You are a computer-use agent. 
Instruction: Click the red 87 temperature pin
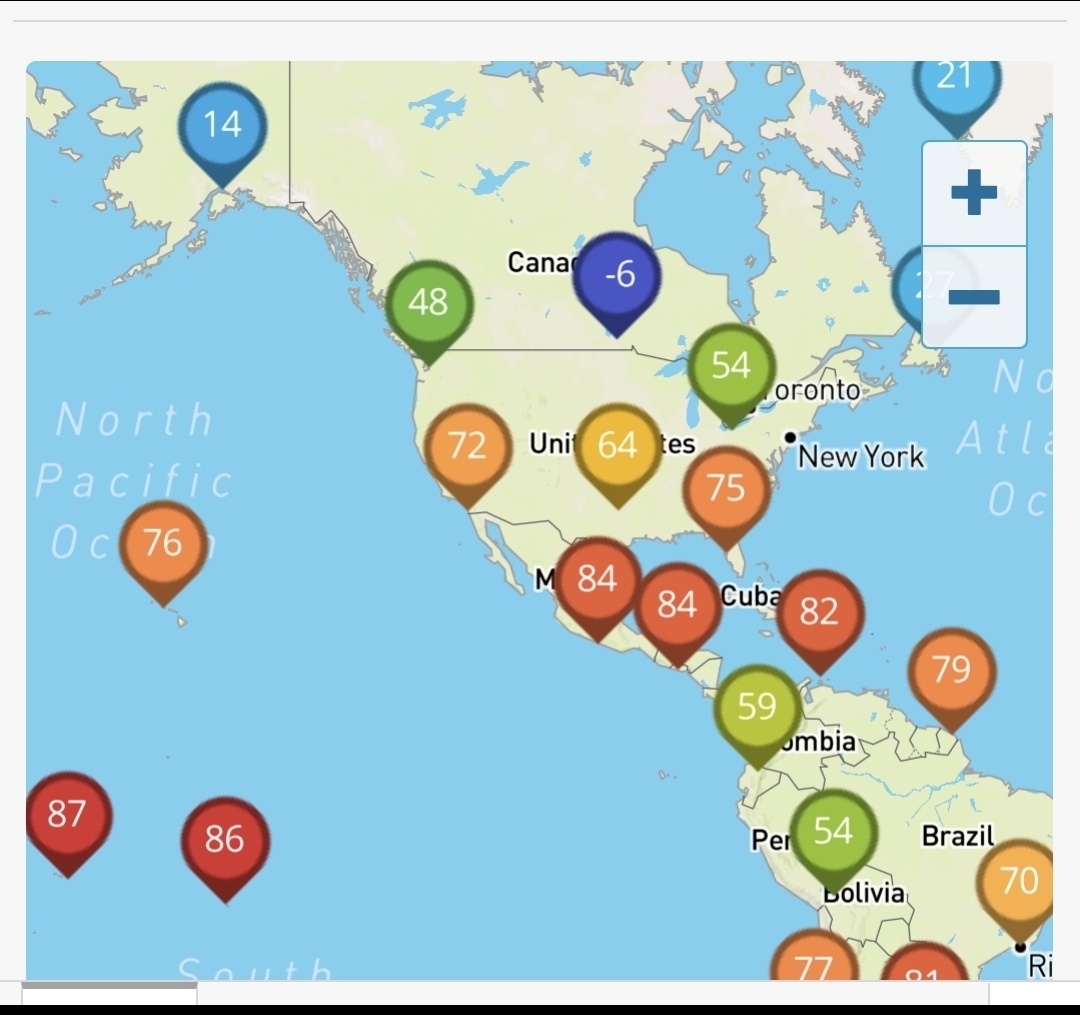pyautogui.click(x=67, y=815)
